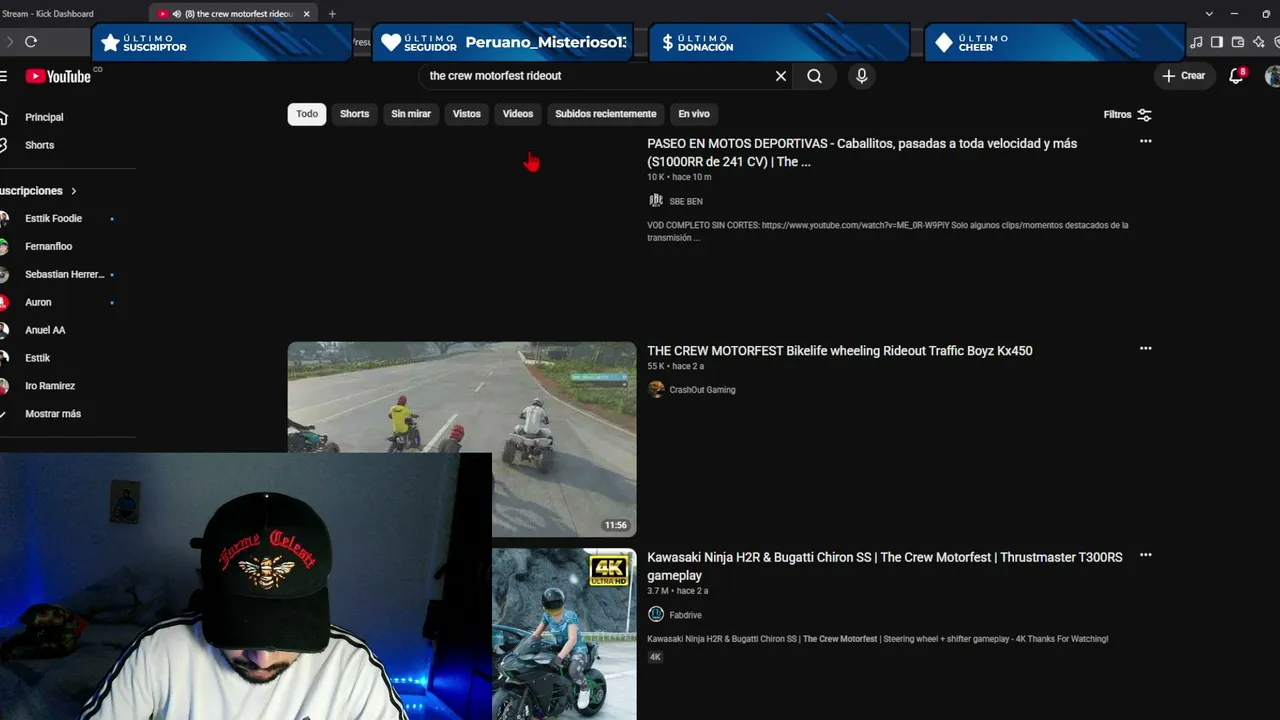Viewport: 1280px width, 720px height.
Task: Click the 4K badge under Fabdrive video
Action: pos(655,657)
